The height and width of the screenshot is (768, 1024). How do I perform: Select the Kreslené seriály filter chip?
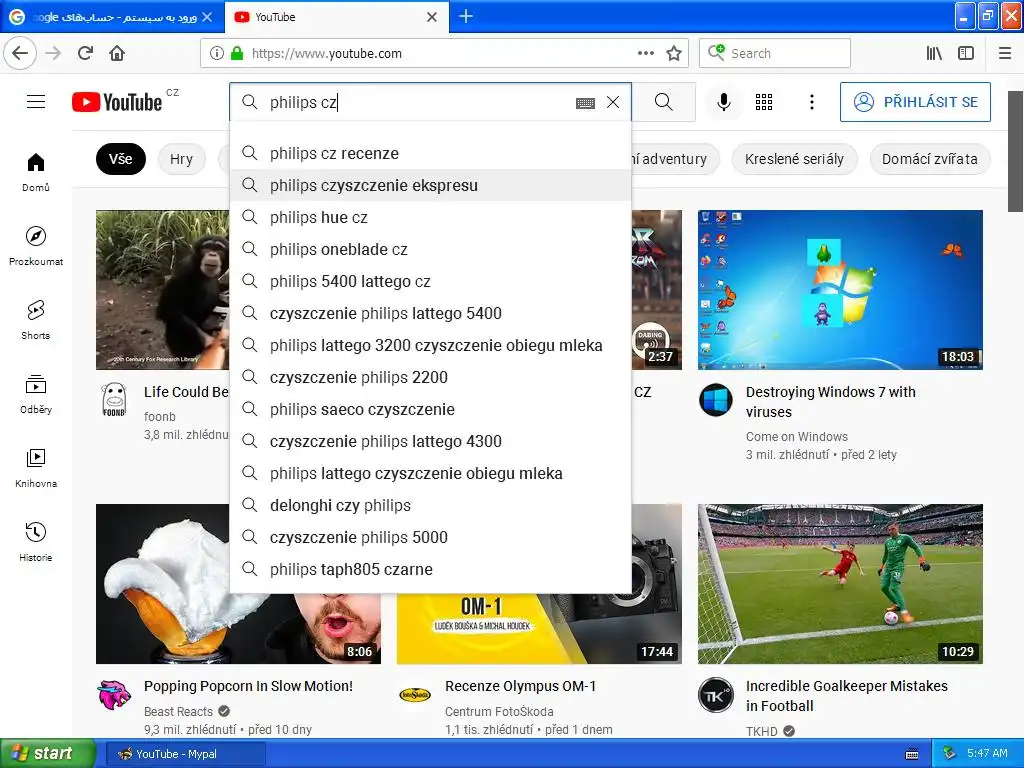click(794, 159)
